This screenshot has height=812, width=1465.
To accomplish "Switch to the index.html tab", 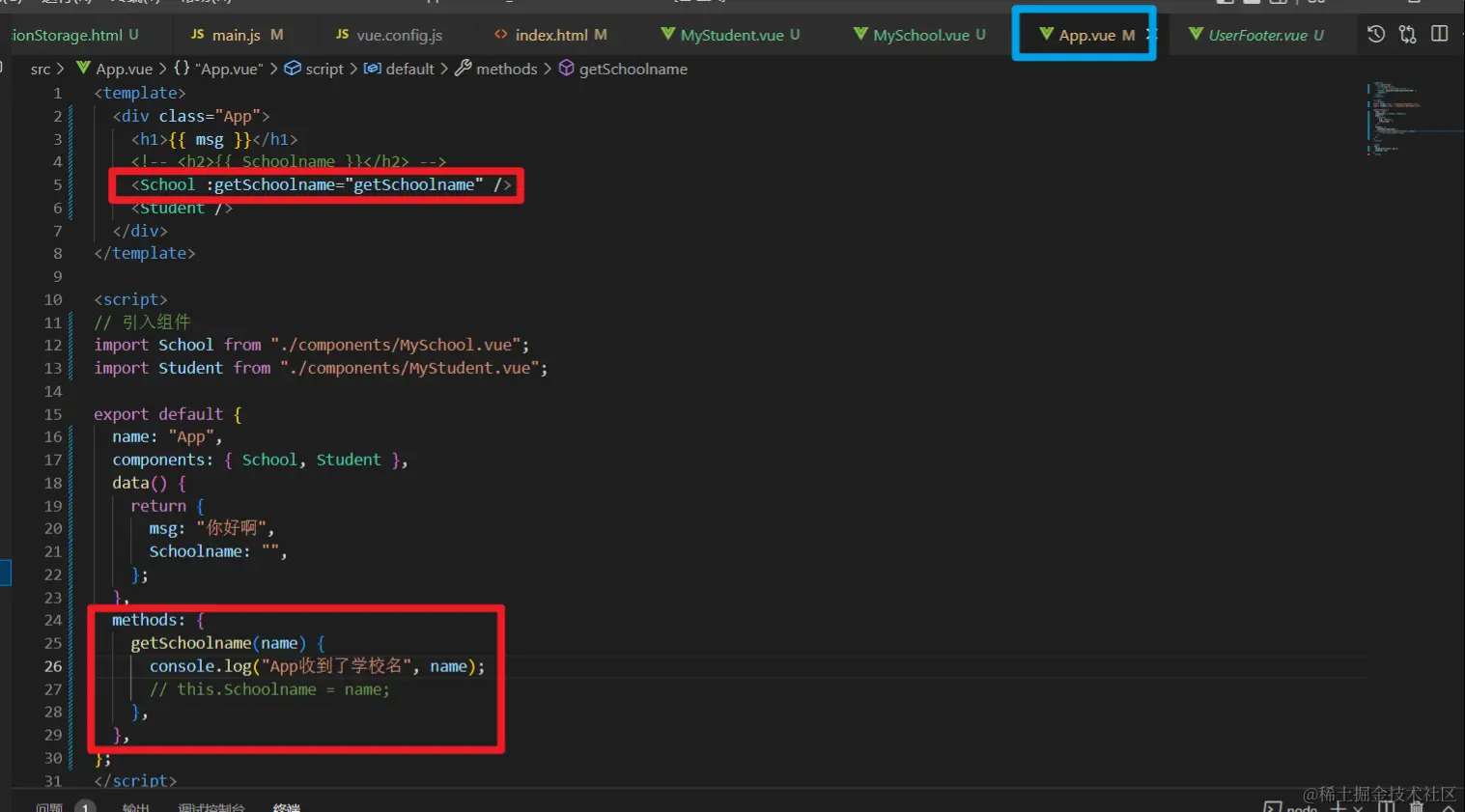I will [550, 35].
